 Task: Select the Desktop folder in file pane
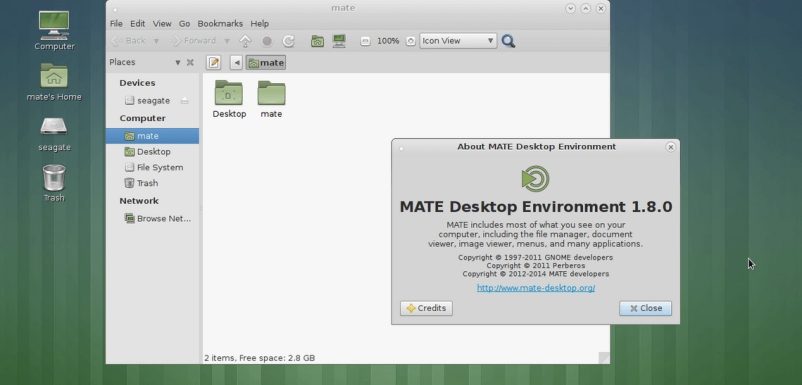[229, 100]
